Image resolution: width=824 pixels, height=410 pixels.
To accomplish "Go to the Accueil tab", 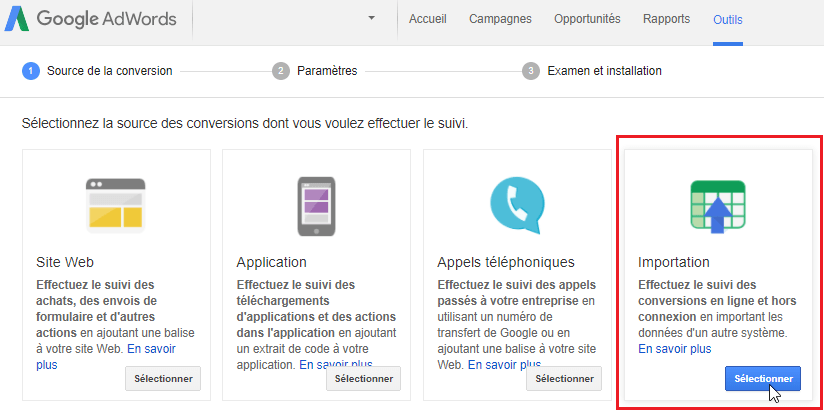I will 428,19.
